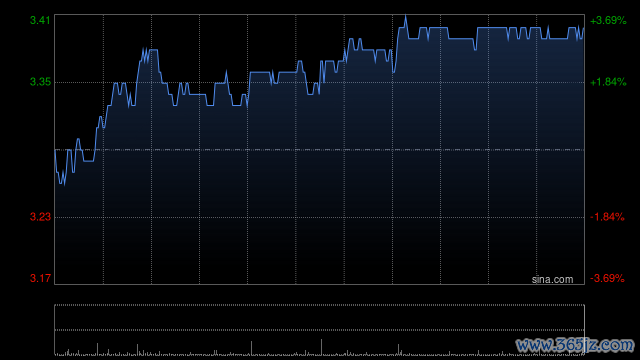This screenshot has height=360, width=640.
Task: Click the +1.84% percentage label
Action: (x=608, y=82)
